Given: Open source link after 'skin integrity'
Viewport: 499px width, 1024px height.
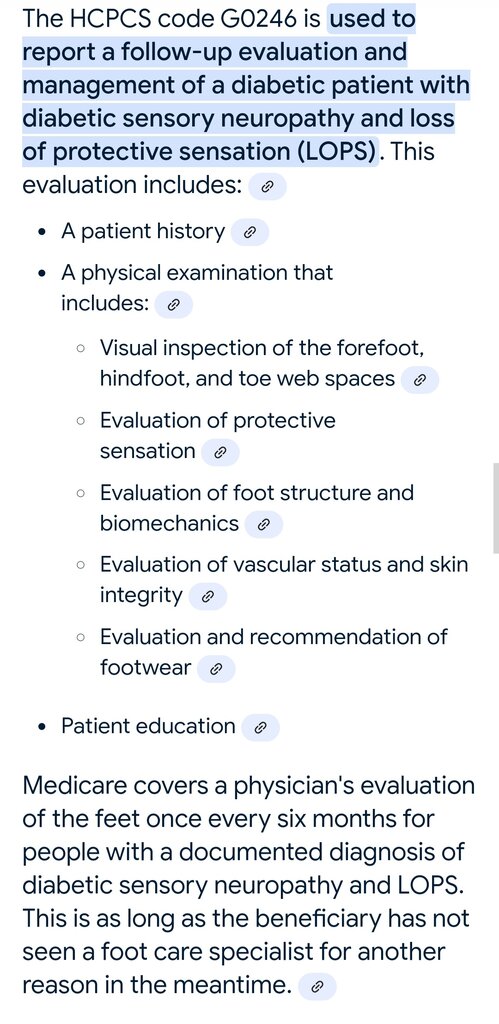Looking at the screenshot, I should pyautogui.click(x=207, y=596).
